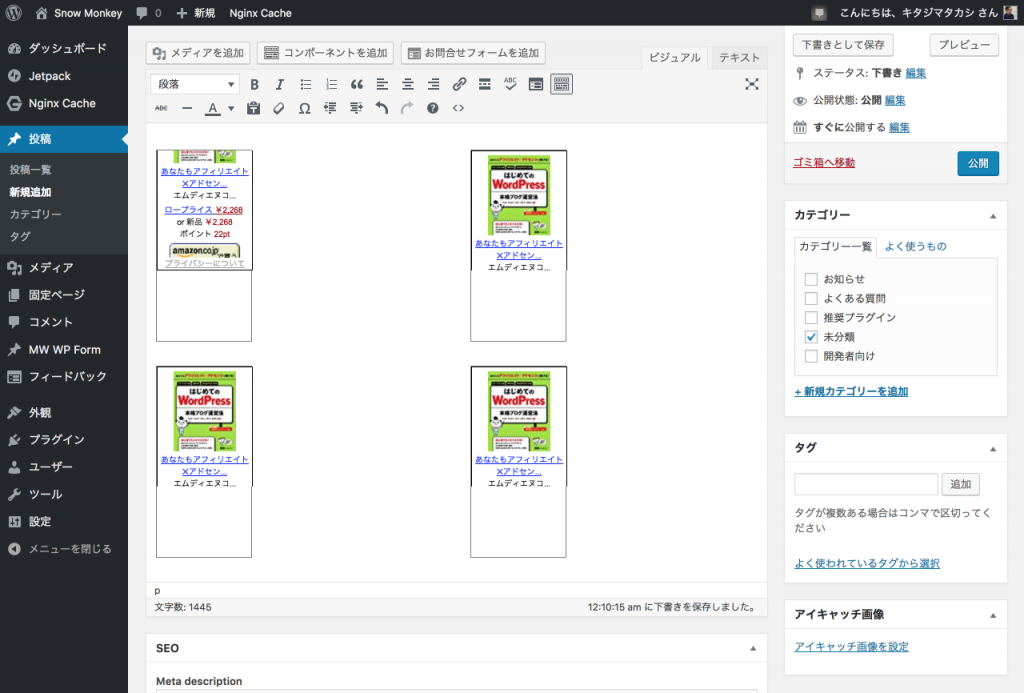Decrease the paragraph indent

330,108
